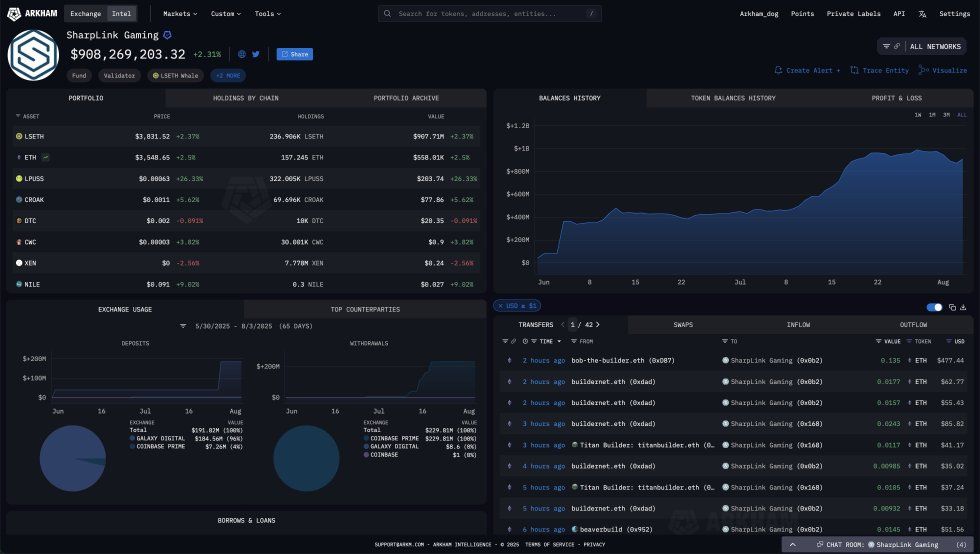Click the link filter icon in transfers header
This screenshot has height=554, width=980.
[x=514, y=341]
